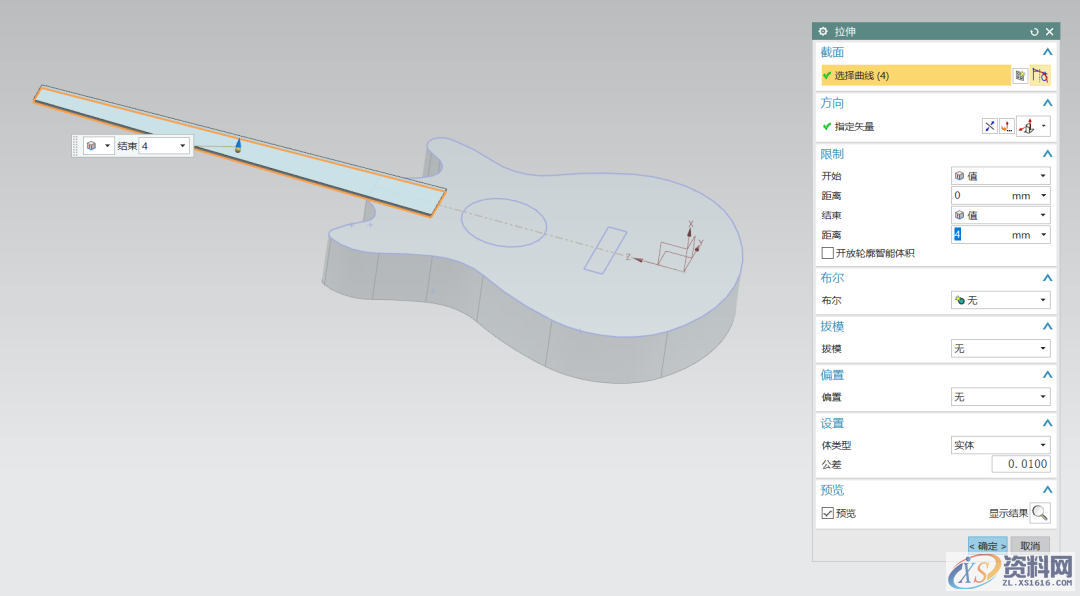Uncheck the 预览 checkbox
1080x596 pixels.
click(x=827, y=513)
